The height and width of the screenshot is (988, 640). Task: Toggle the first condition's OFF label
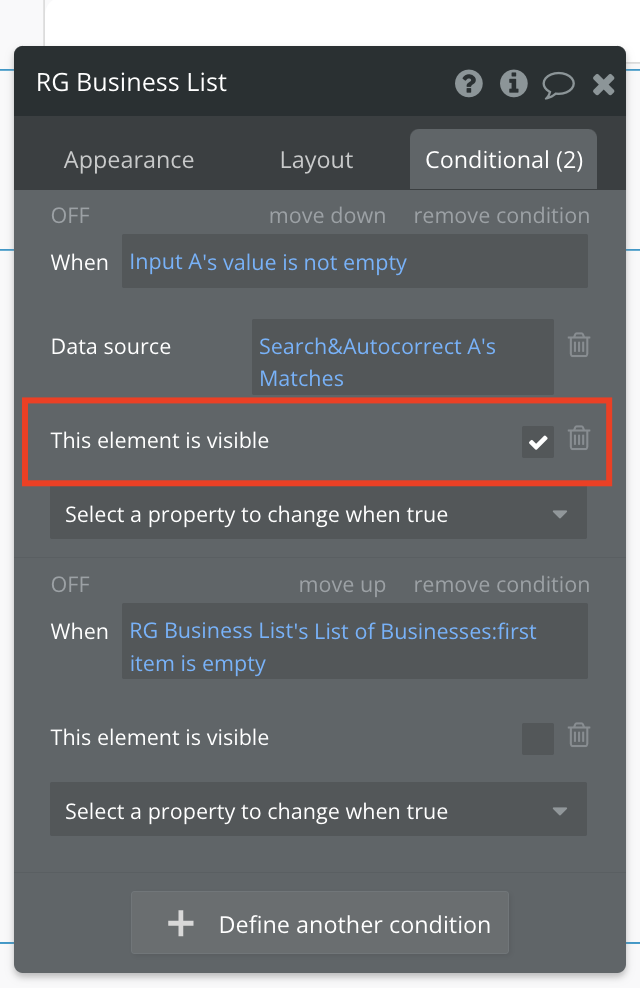(x=70, y=215)
